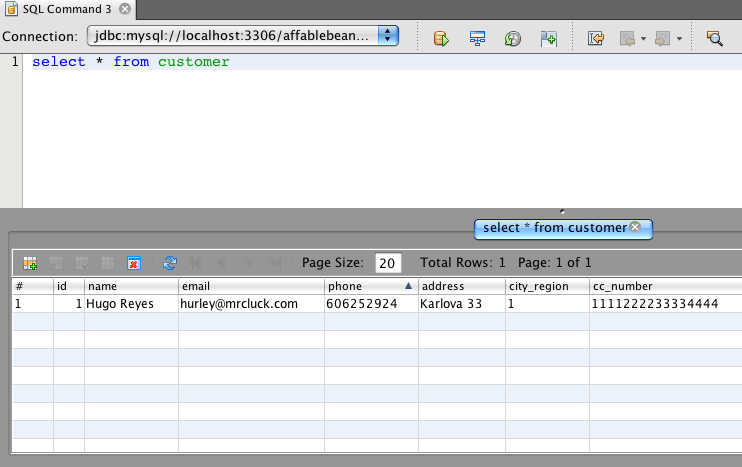
Task: Select the 'select * from customer' result tab
Action: tap(553, 228)
